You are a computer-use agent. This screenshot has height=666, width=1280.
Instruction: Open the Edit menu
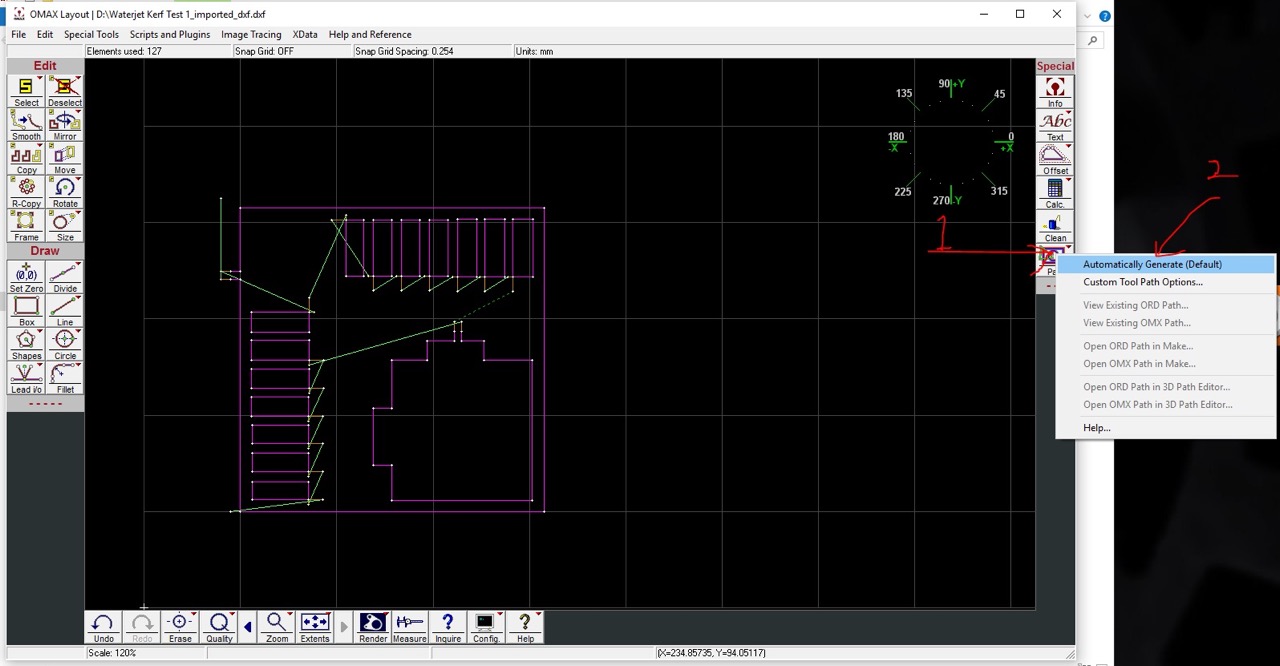point(45,34)
